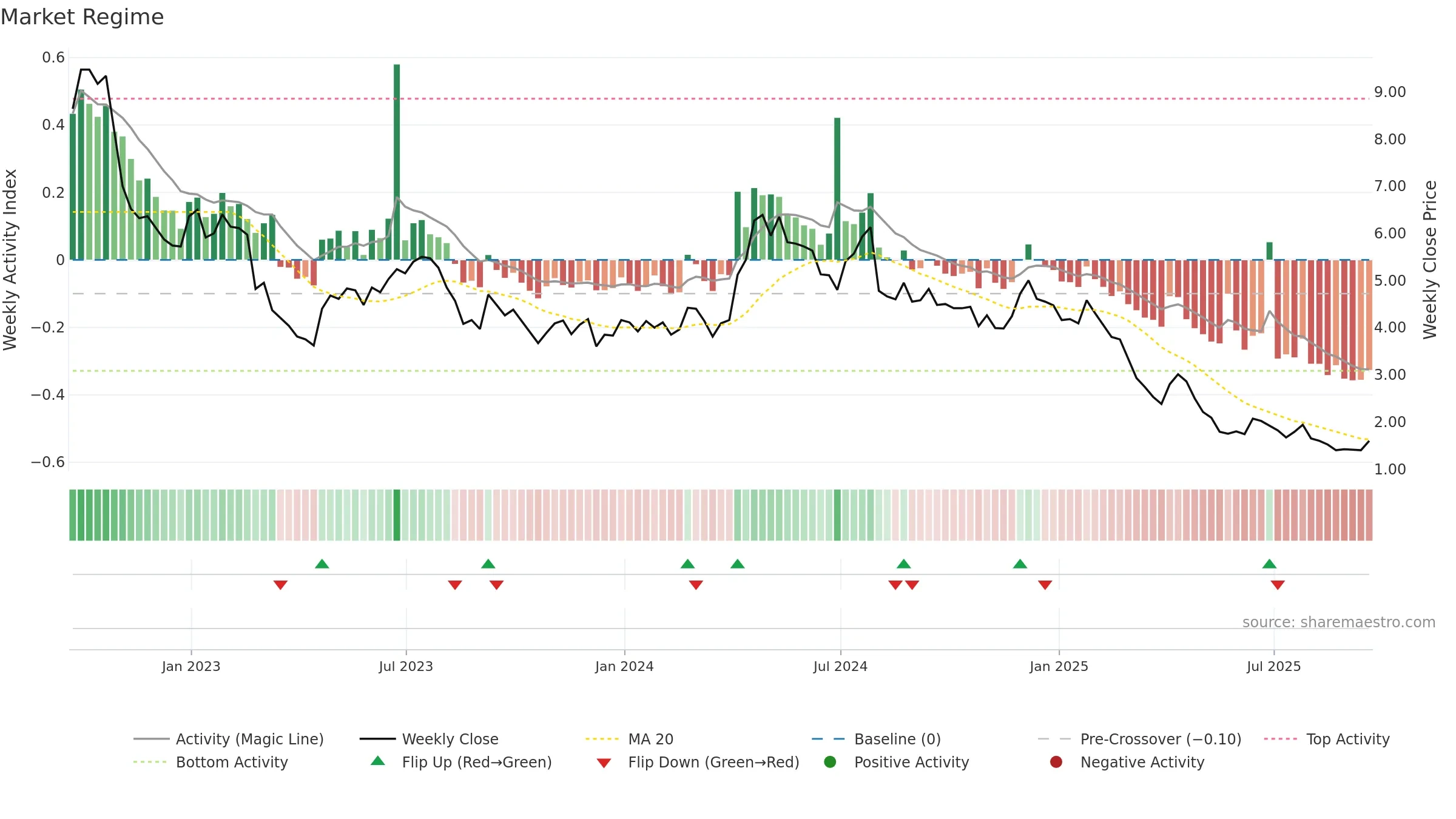The image size is (1456, 819).
Task: Click the Weekly Close Price axis label
Action: pyautogui.click(x=1430, y=260)
